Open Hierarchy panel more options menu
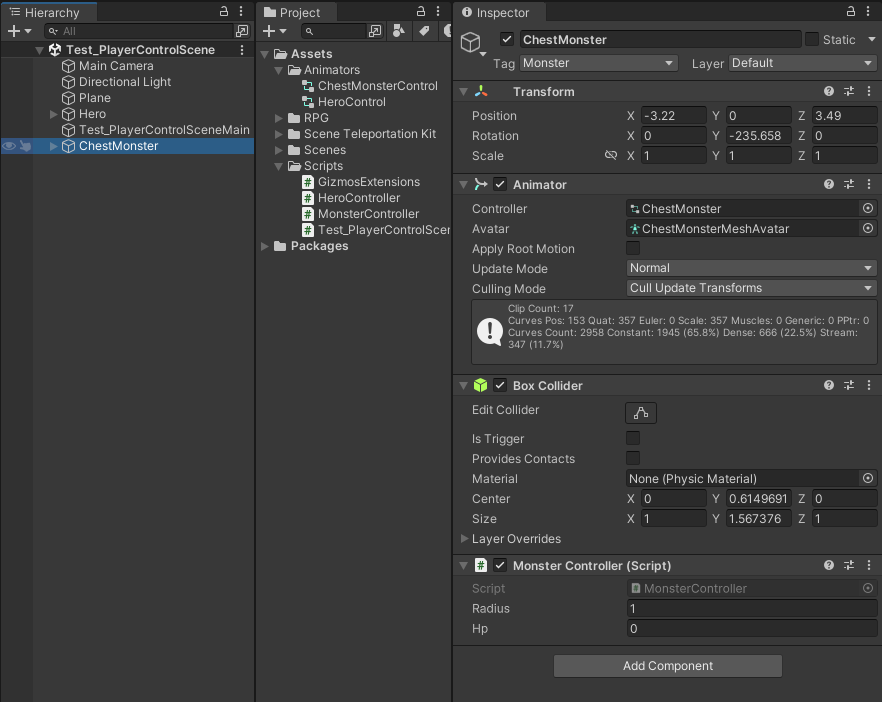Viewport: 882px width, 702px height. (x=241, y=11)
